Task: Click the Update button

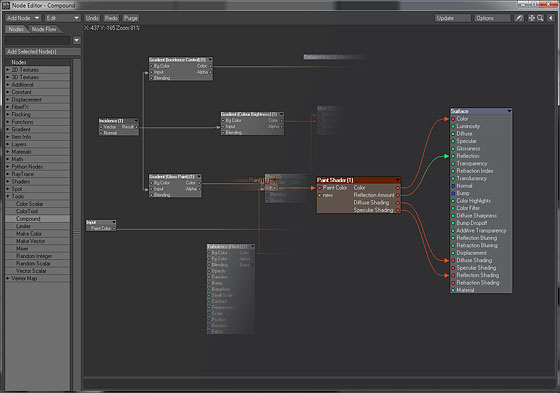Action: pos(453,18)
